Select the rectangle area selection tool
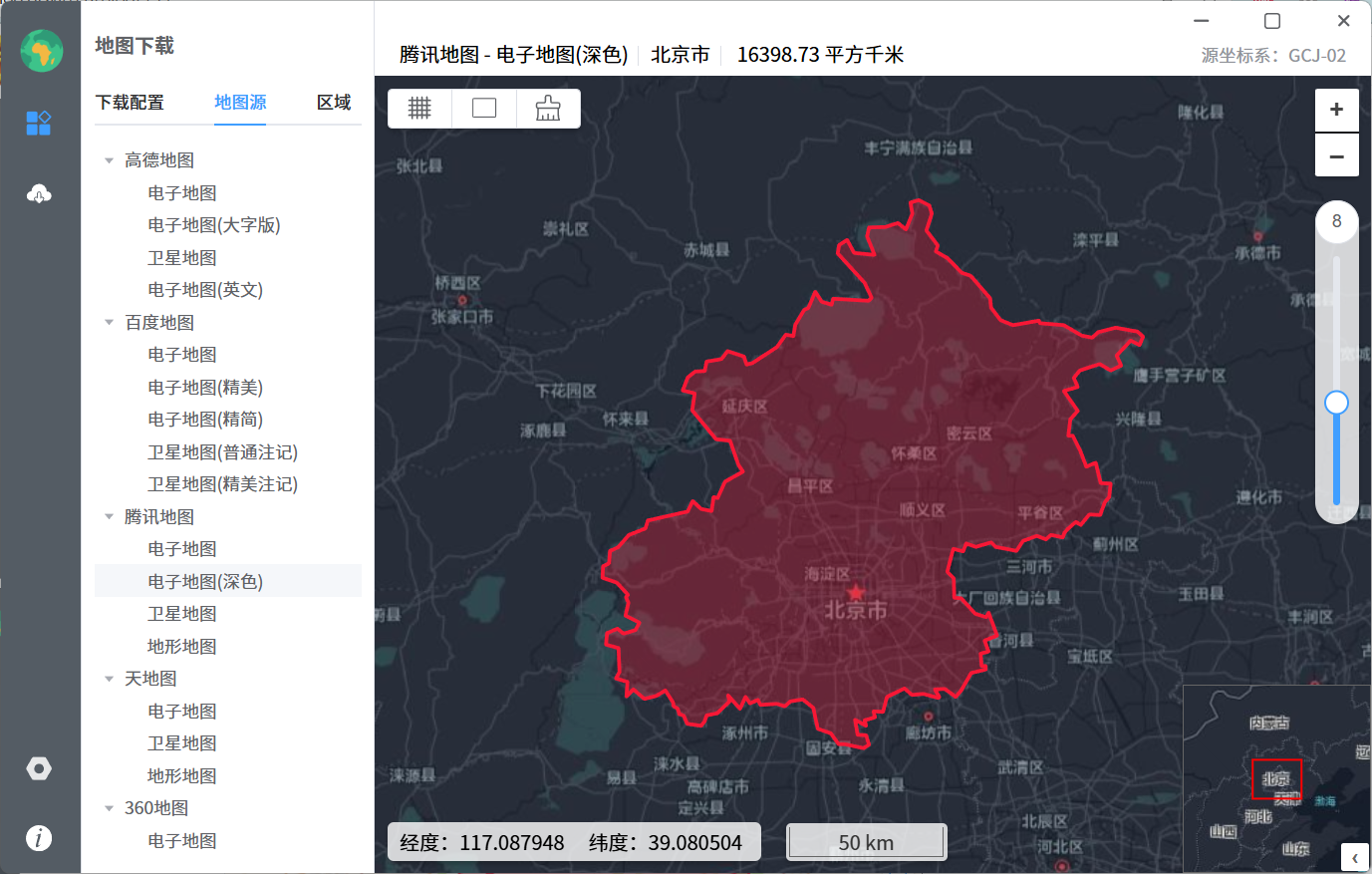The width and height of the screenshot is (1372, 874). tap(484, 108)
